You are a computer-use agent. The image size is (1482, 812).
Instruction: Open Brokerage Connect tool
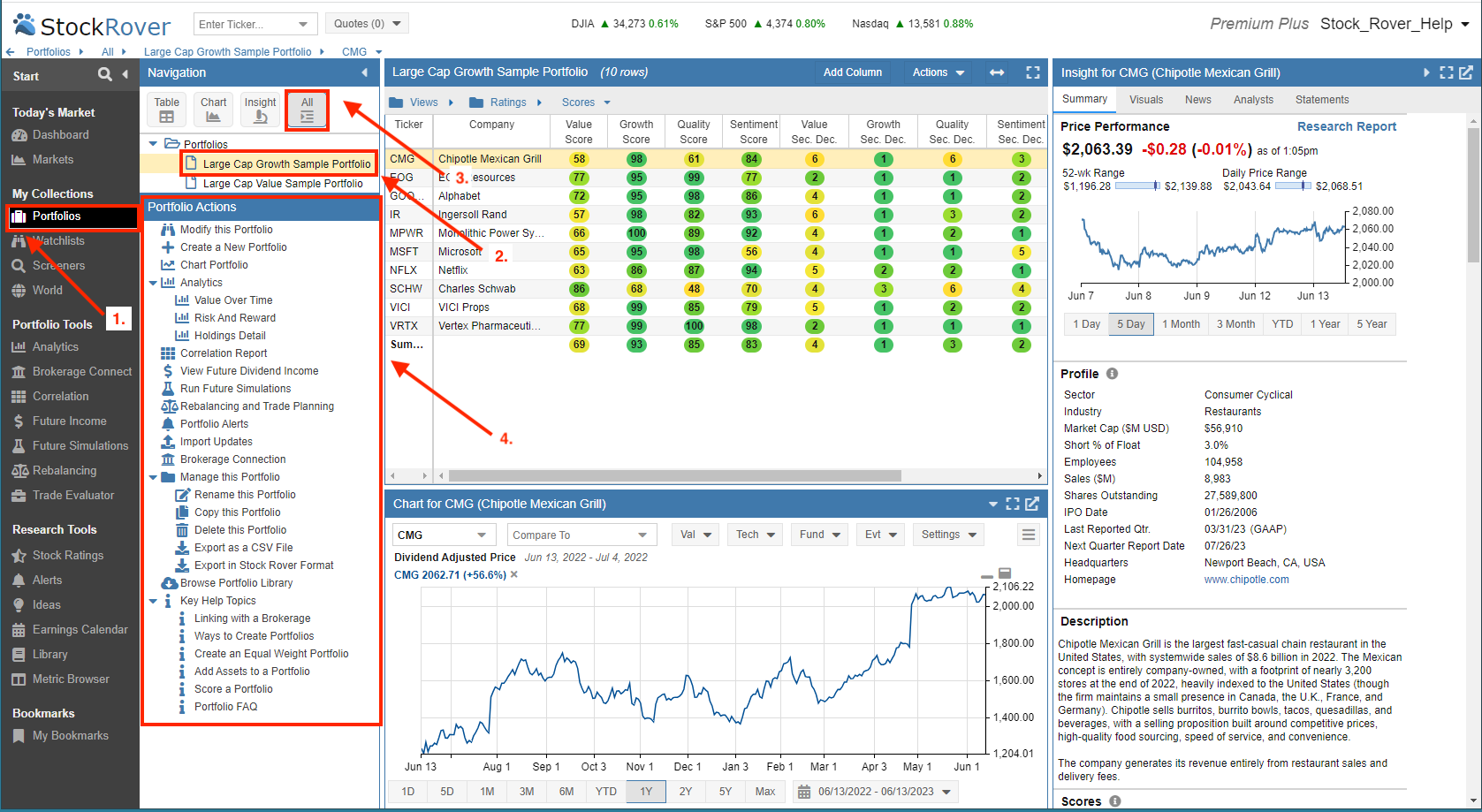coord(81,371)
